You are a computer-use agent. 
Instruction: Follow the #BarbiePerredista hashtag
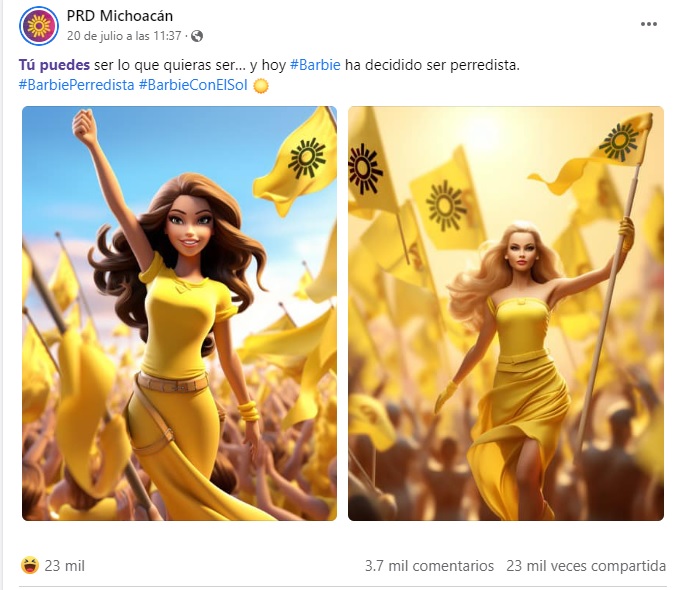77,85
